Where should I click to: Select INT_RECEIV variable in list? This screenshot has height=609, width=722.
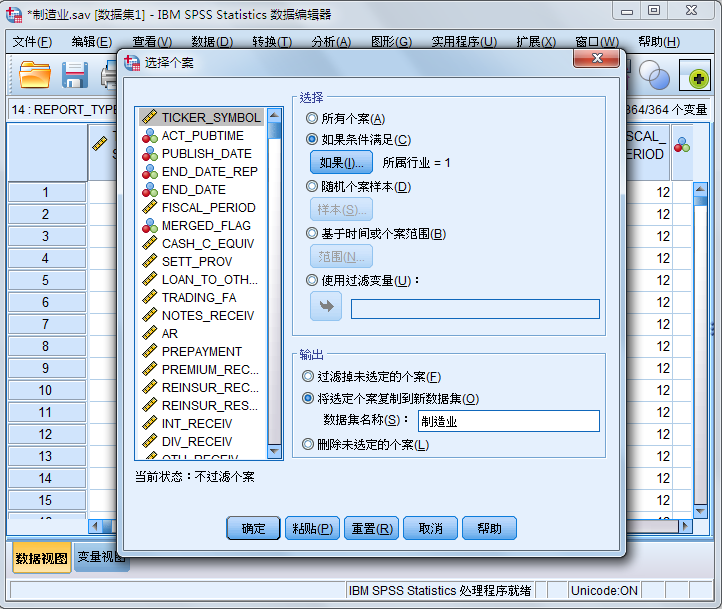[x=201, y=423]
